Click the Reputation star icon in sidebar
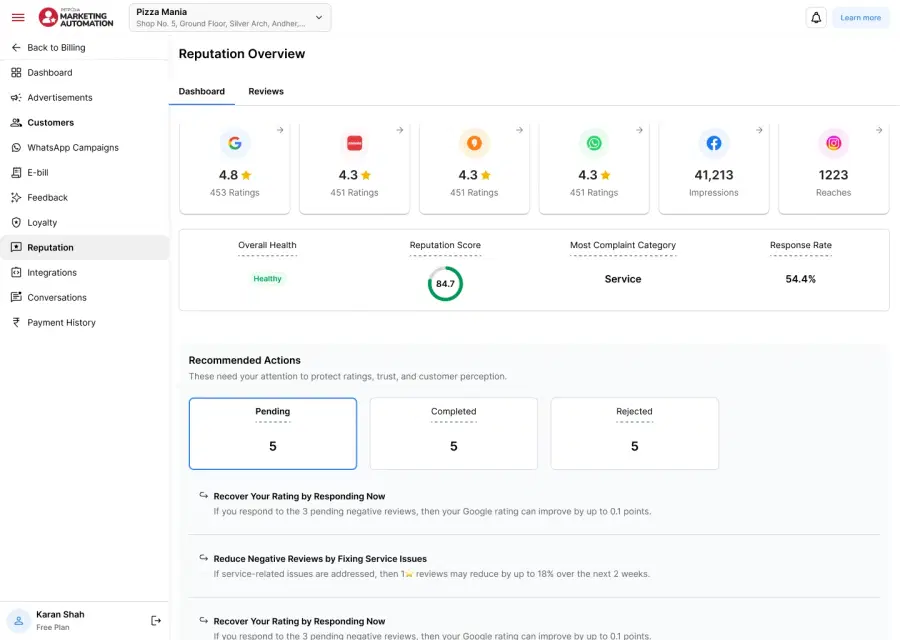900x640 pixels. pyautogui.click(x=16, y=247)
